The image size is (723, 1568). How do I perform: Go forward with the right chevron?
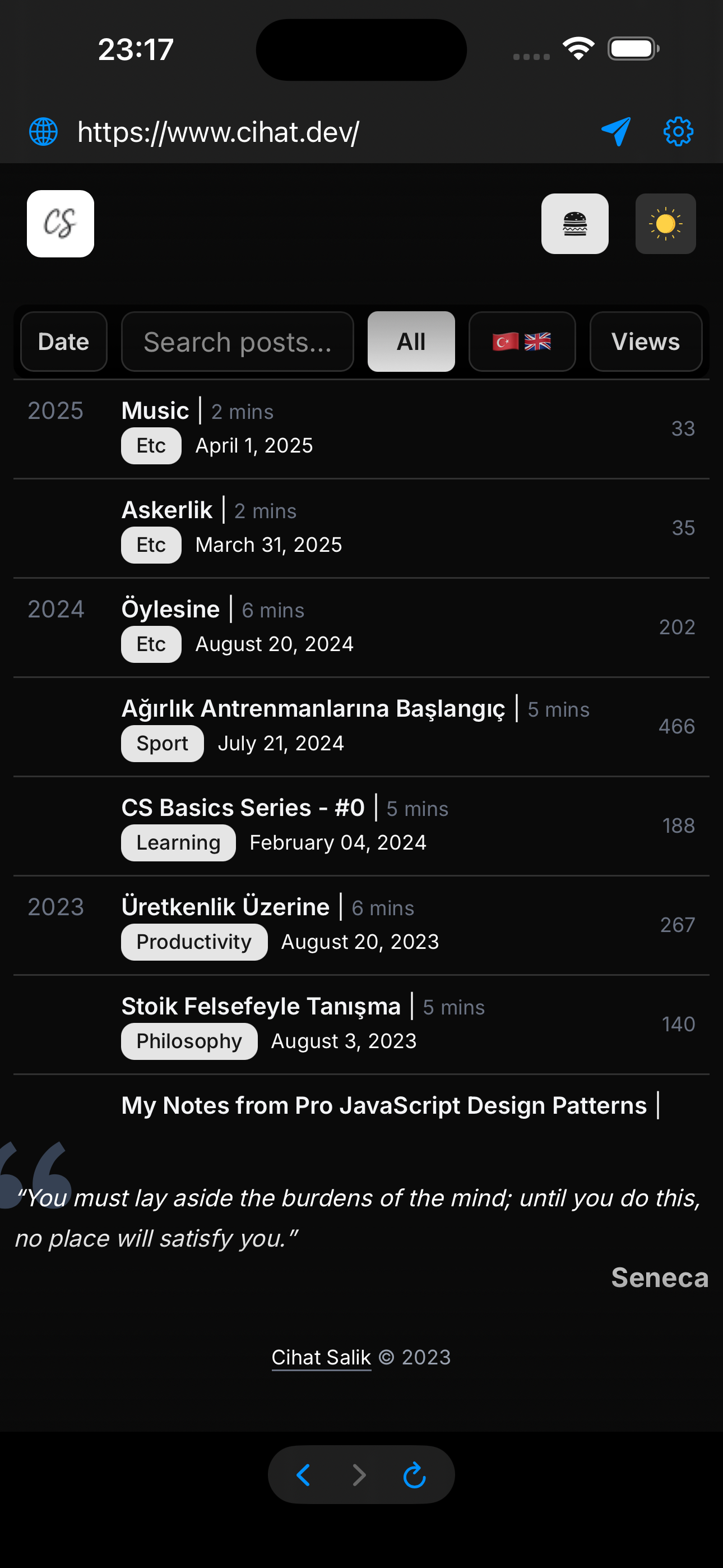click(360, 1475)
